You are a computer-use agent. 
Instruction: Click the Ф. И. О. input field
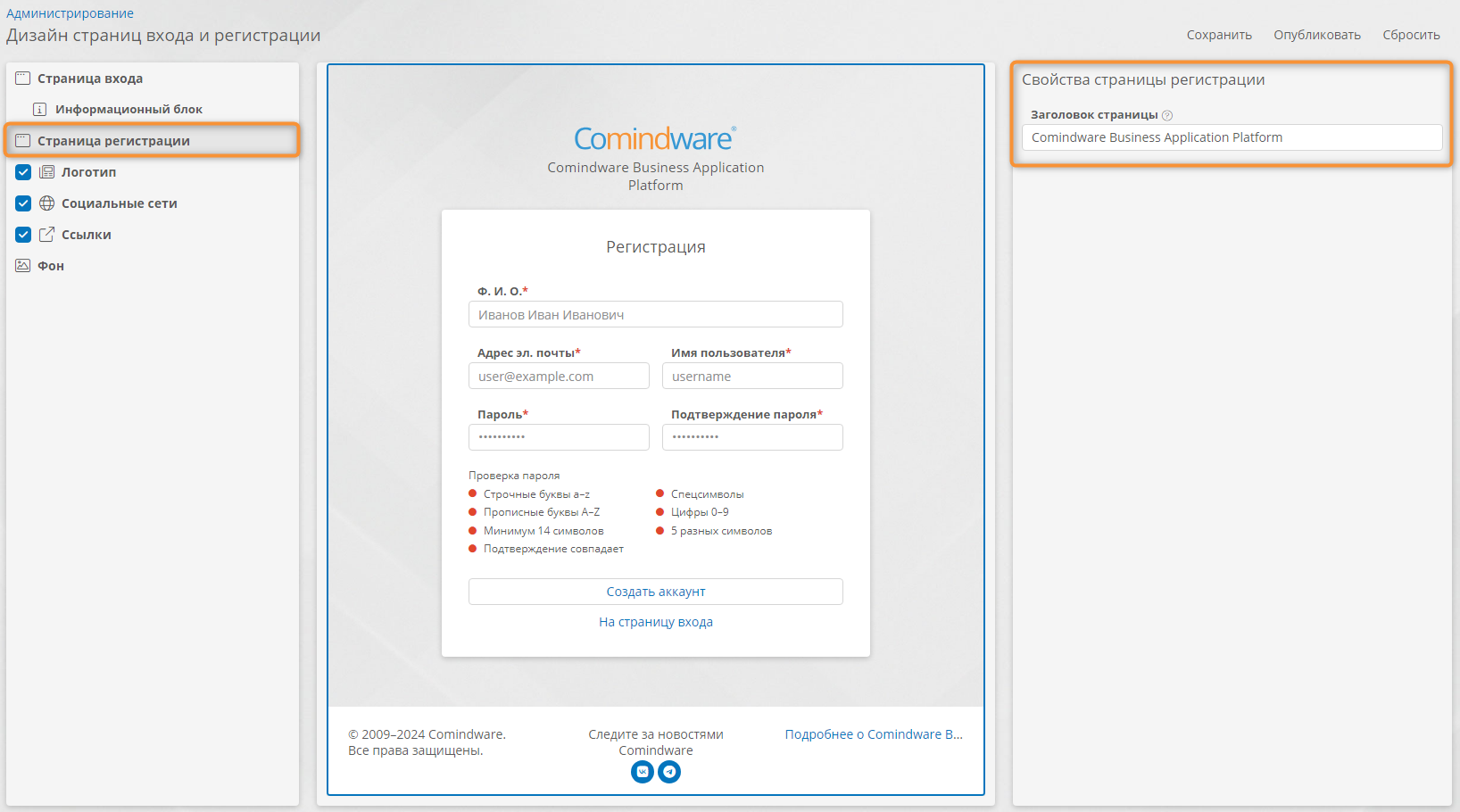point(656,314)
